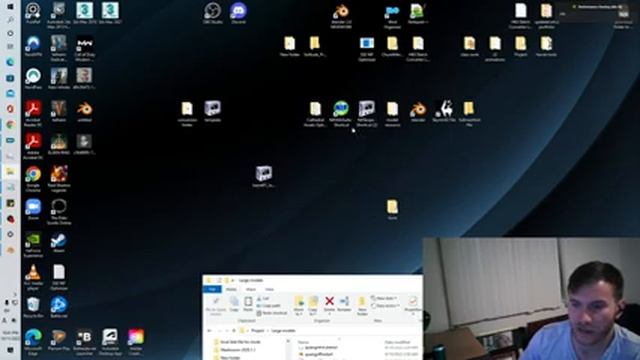The image size is (640, 360).
Task: Open the NordPass desktop shortcut
Action: point(33,79)
